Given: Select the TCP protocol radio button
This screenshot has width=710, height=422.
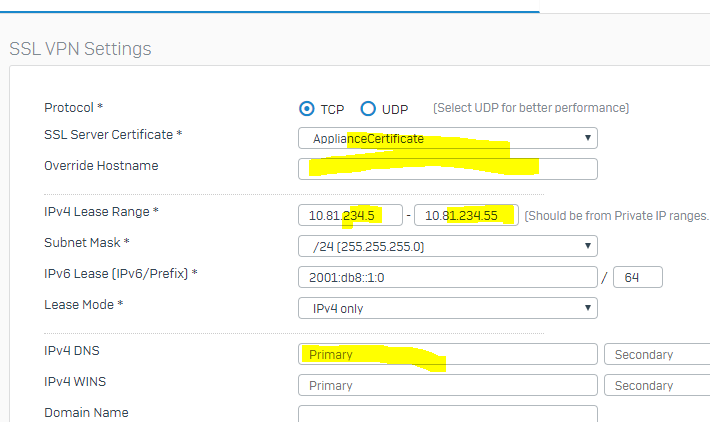Looking at the screenshot, I should (307, 109).
